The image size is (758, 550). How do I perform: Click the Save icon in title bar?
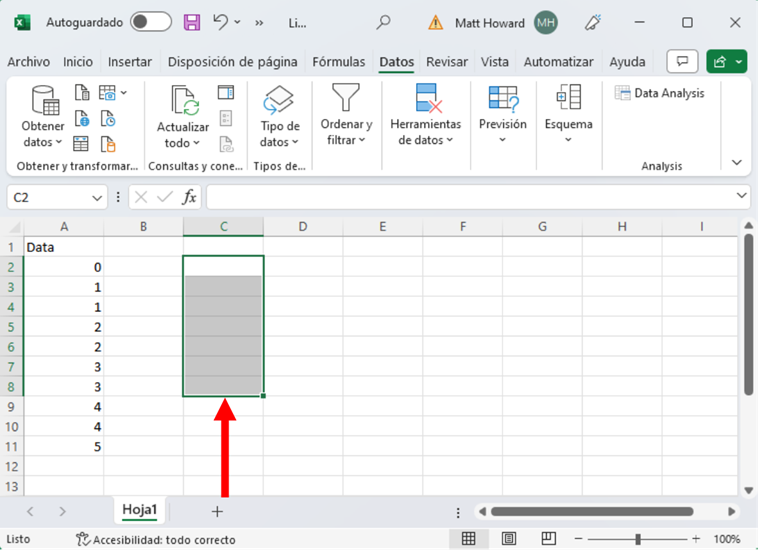coord(192,22)
